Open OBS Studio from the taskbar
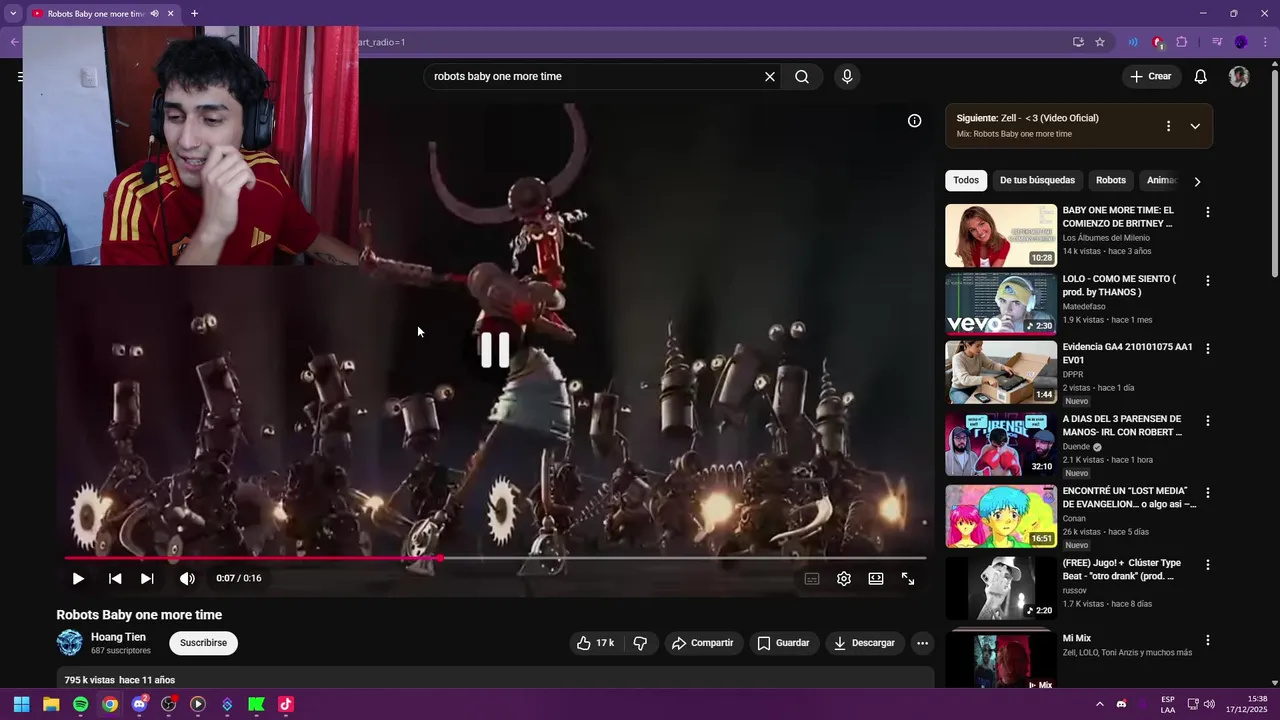Image resolution: width=1280 pixels, height=720 pixels. coord(168,704)
